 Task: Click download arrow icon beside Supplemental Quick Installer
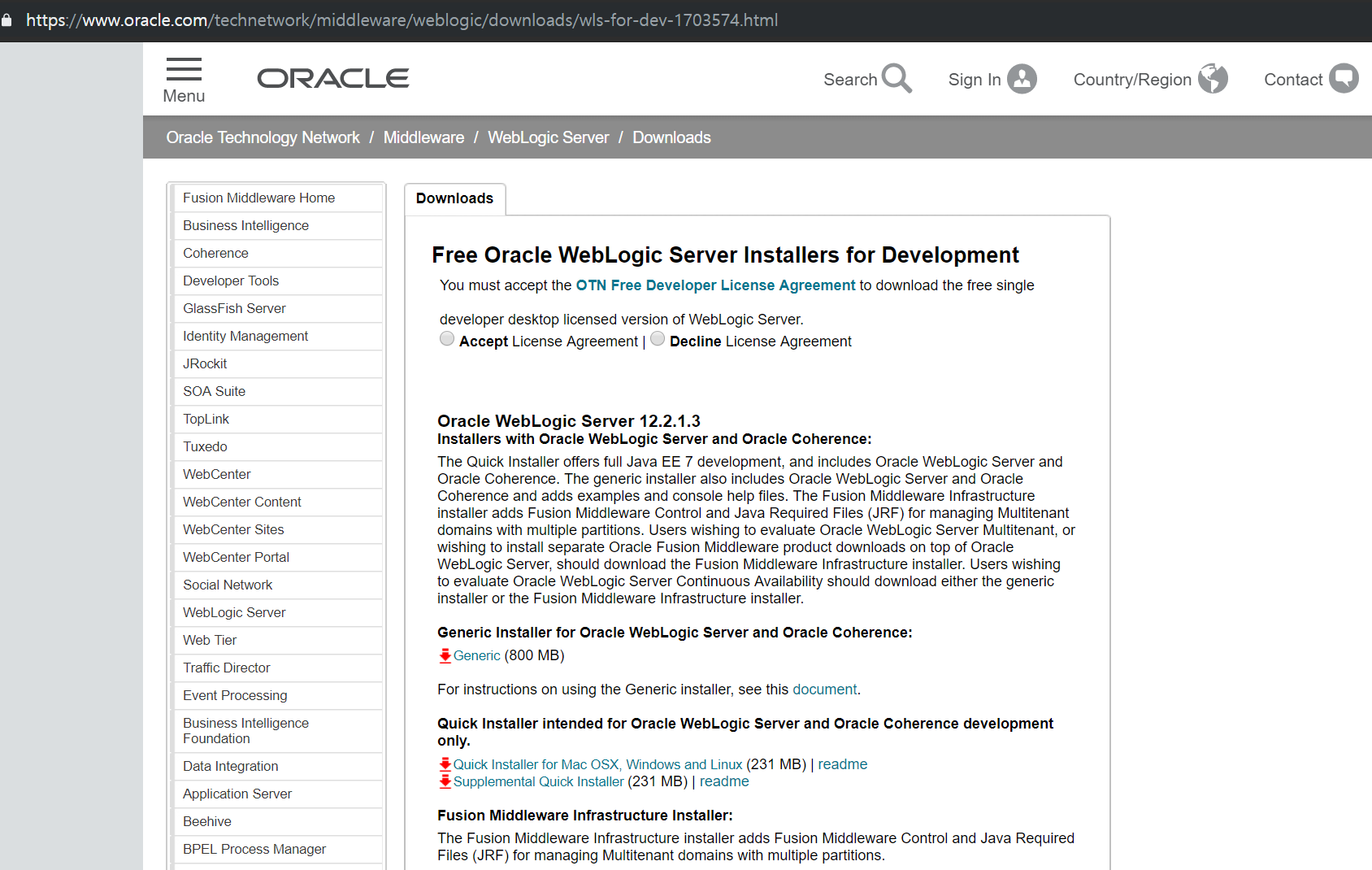[445, 781]
